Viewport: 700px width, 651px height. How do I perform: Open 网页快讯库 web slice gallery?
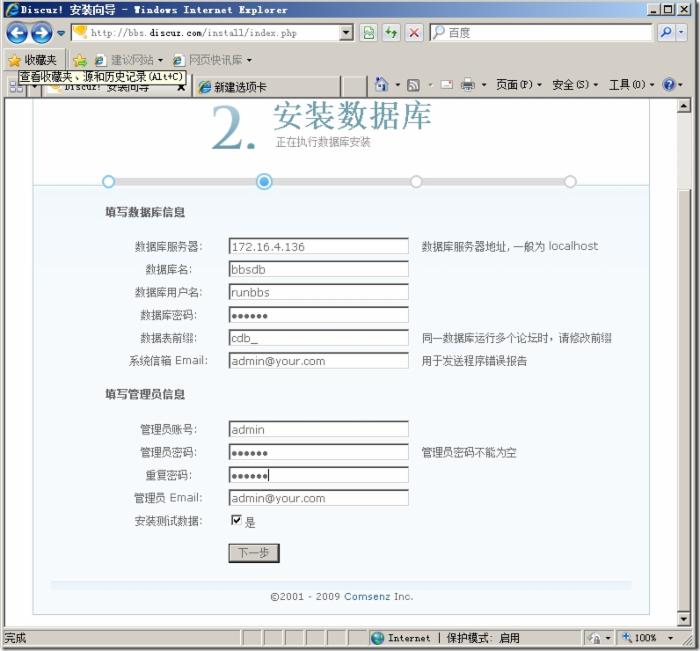pos(212,60)
